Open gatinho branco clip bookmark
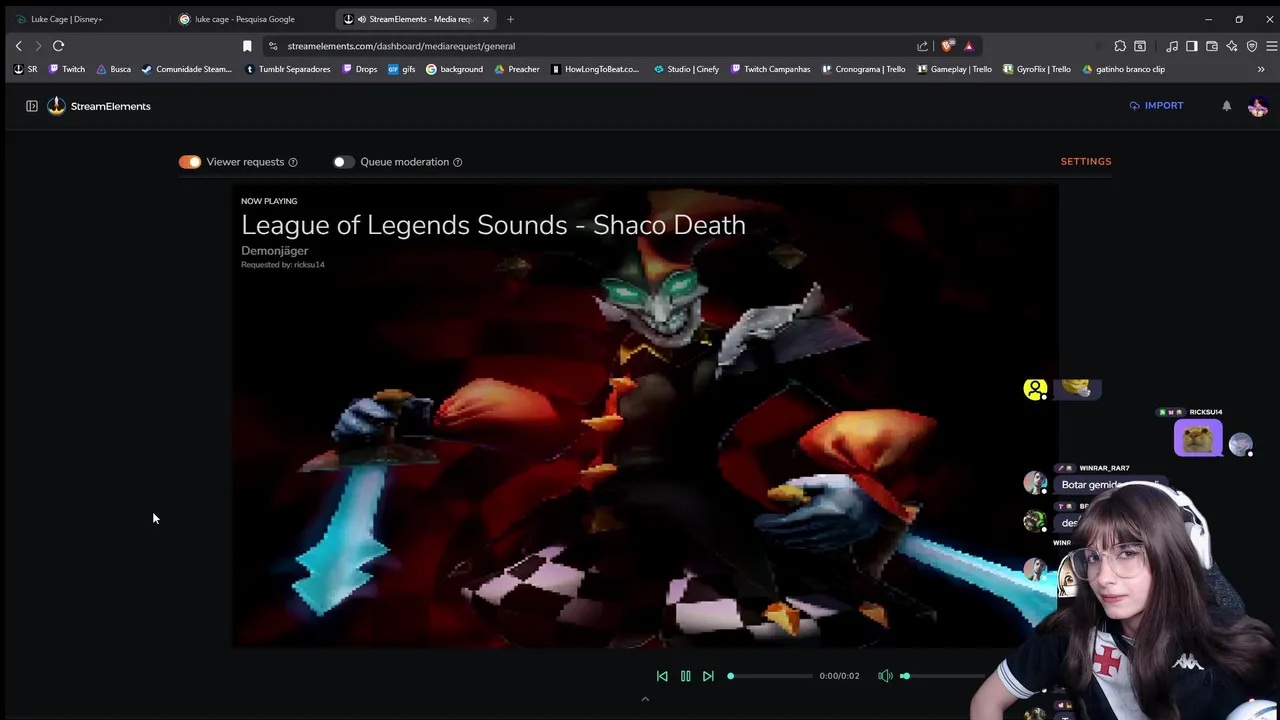The height and width of the screenshot is (720, 1280). [x=1124, y=69]
